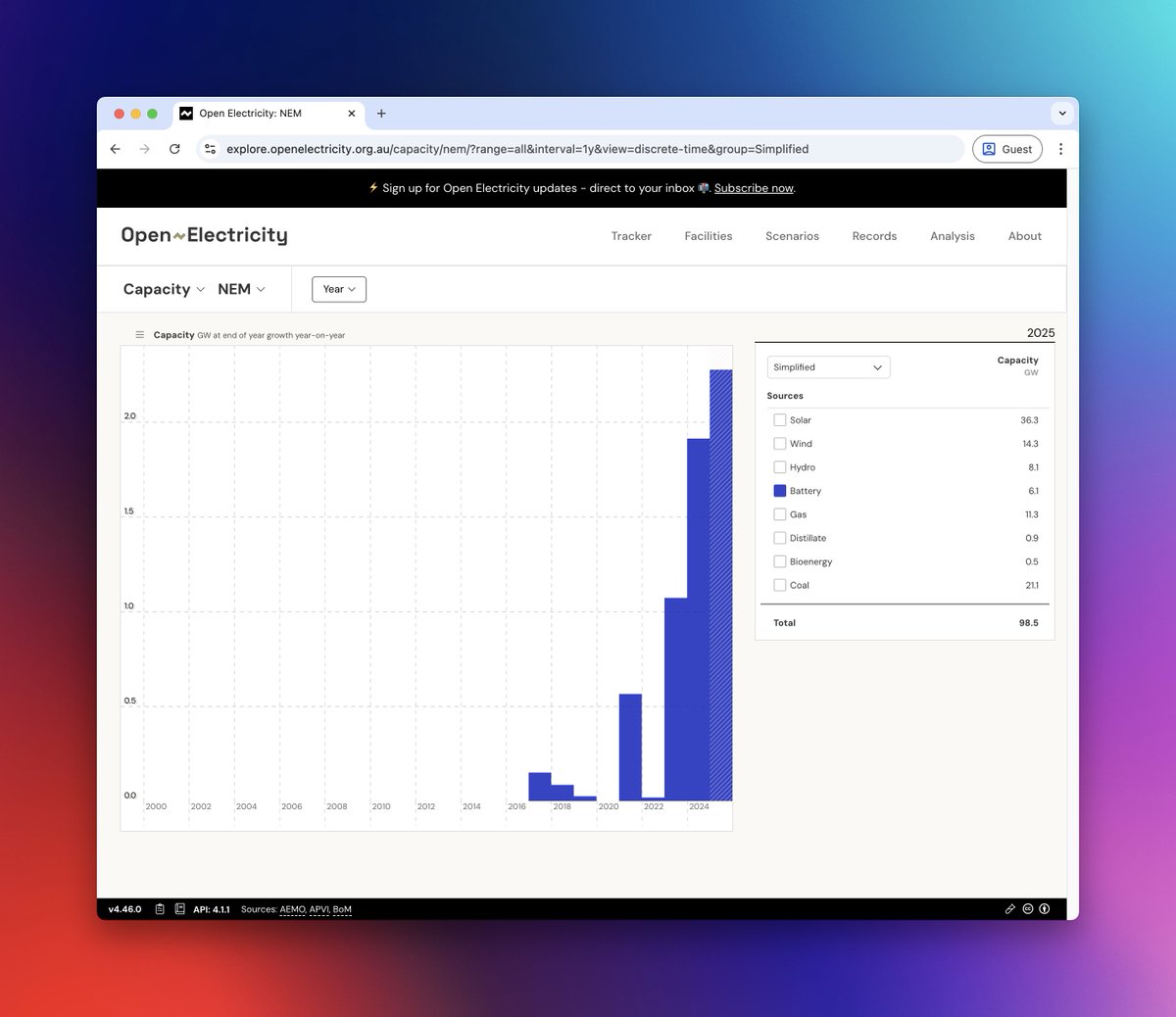Click the document icon beside API version
1176x1017 pixels.
tap(179, 909)
